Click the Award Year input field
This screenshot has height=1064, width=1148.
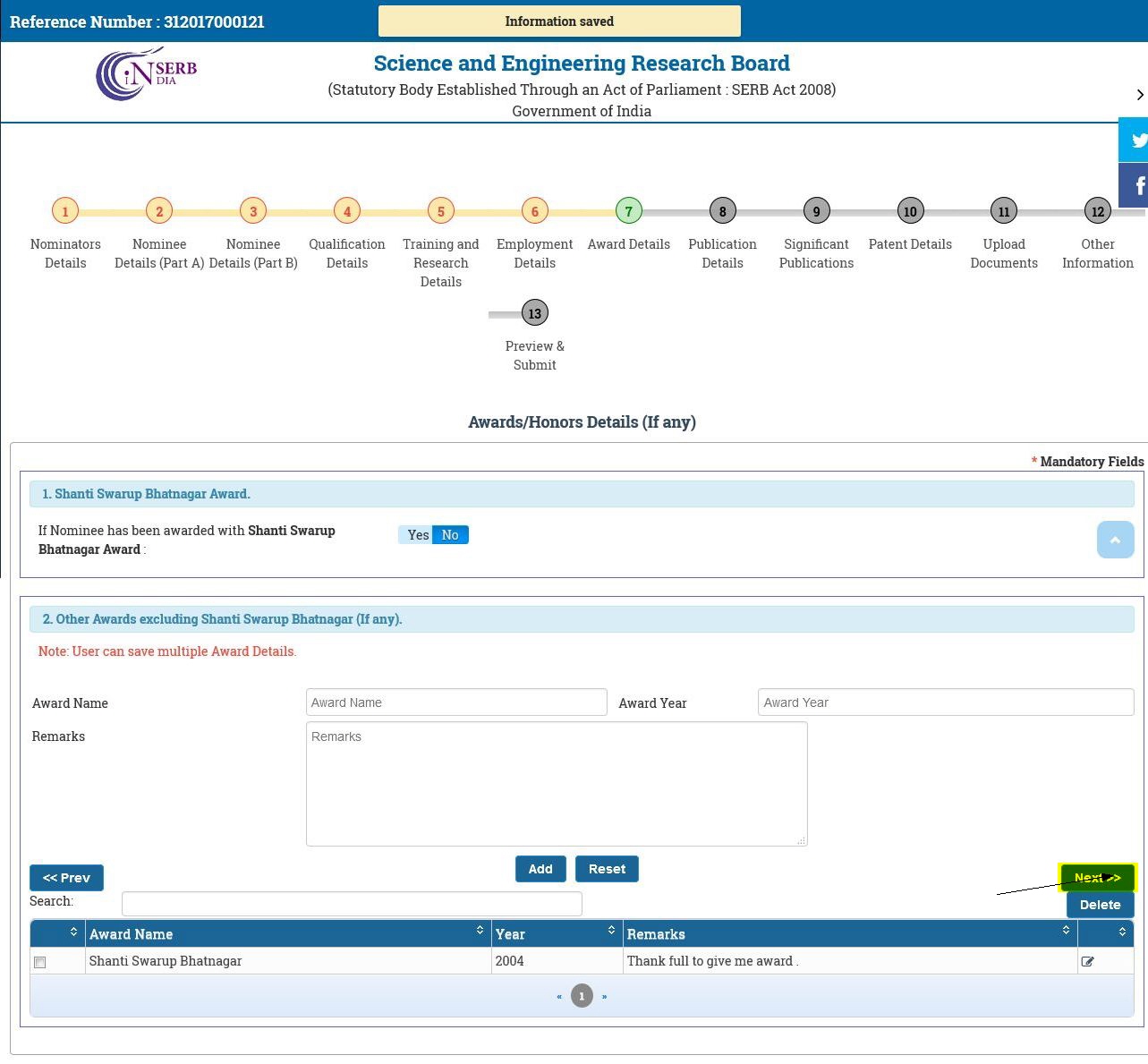coord(946,702)
